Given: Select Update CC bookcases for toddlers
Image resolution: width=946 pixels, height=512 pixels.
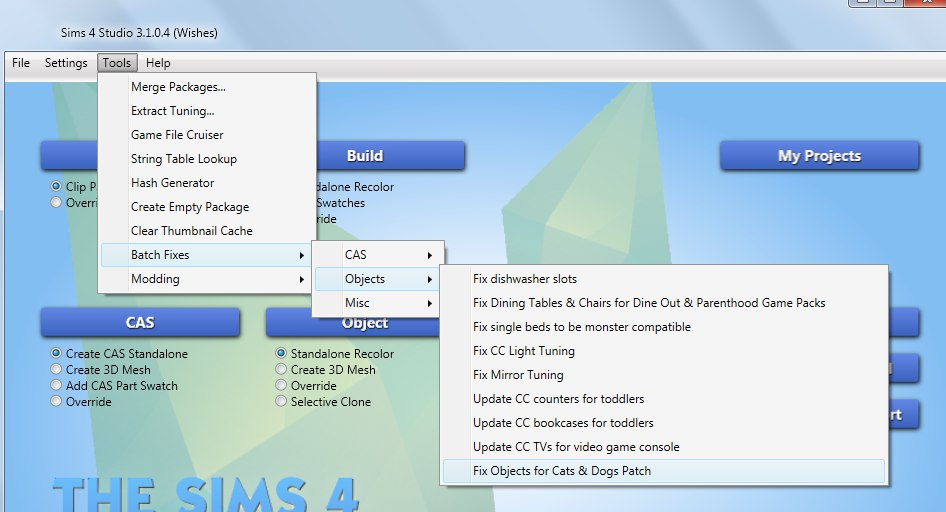Looking at the screenshot, I should [664, 423].
